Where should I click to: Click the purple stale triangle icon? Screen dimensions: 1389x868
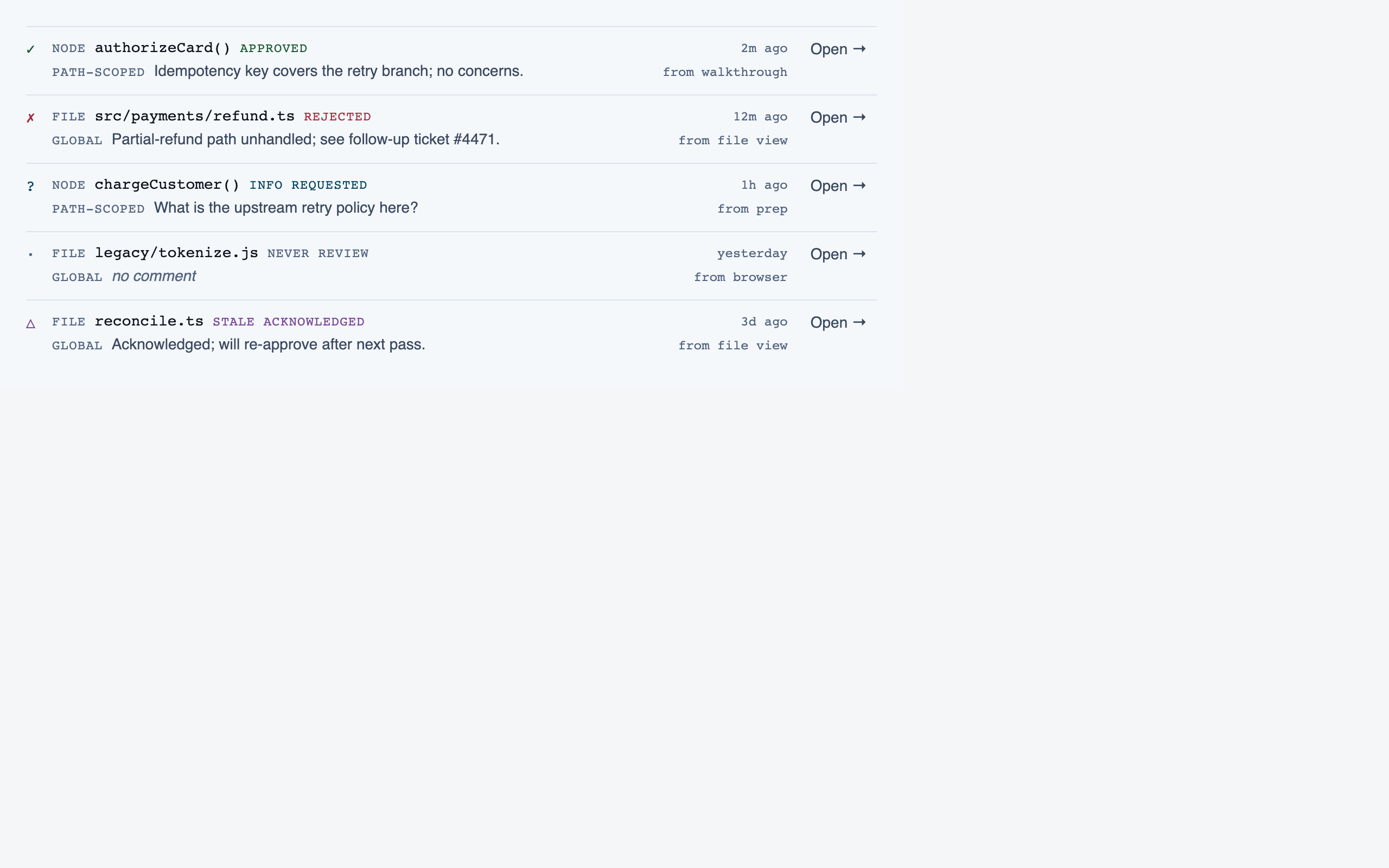(31, 323)
